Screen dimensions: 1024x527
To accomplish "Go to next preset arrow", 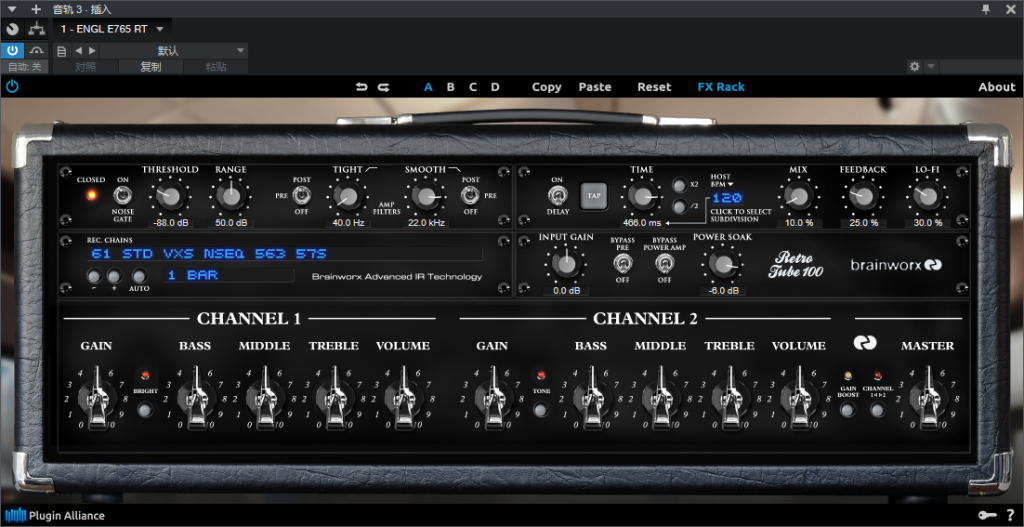I will 92,51.
